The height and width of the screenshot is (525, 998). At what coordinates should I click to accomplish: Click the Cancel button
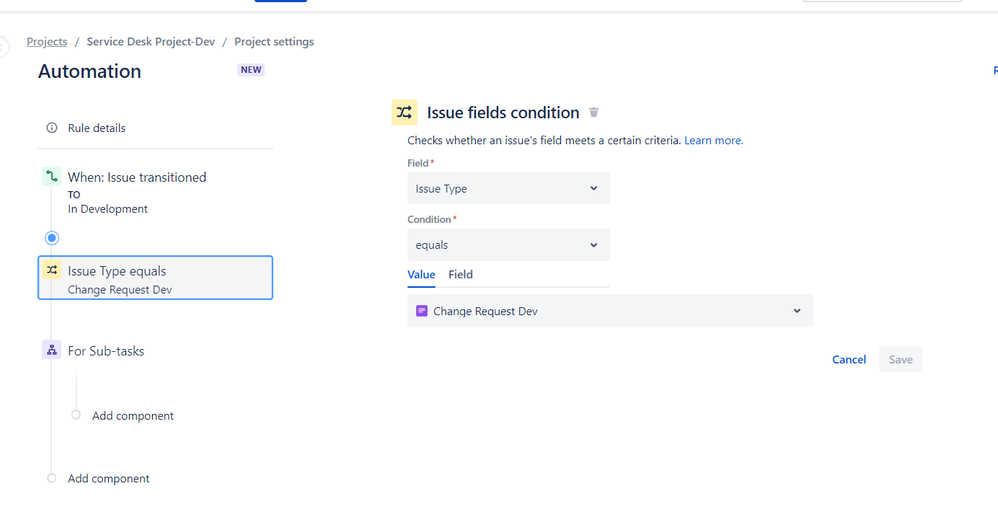coord(849,360)
